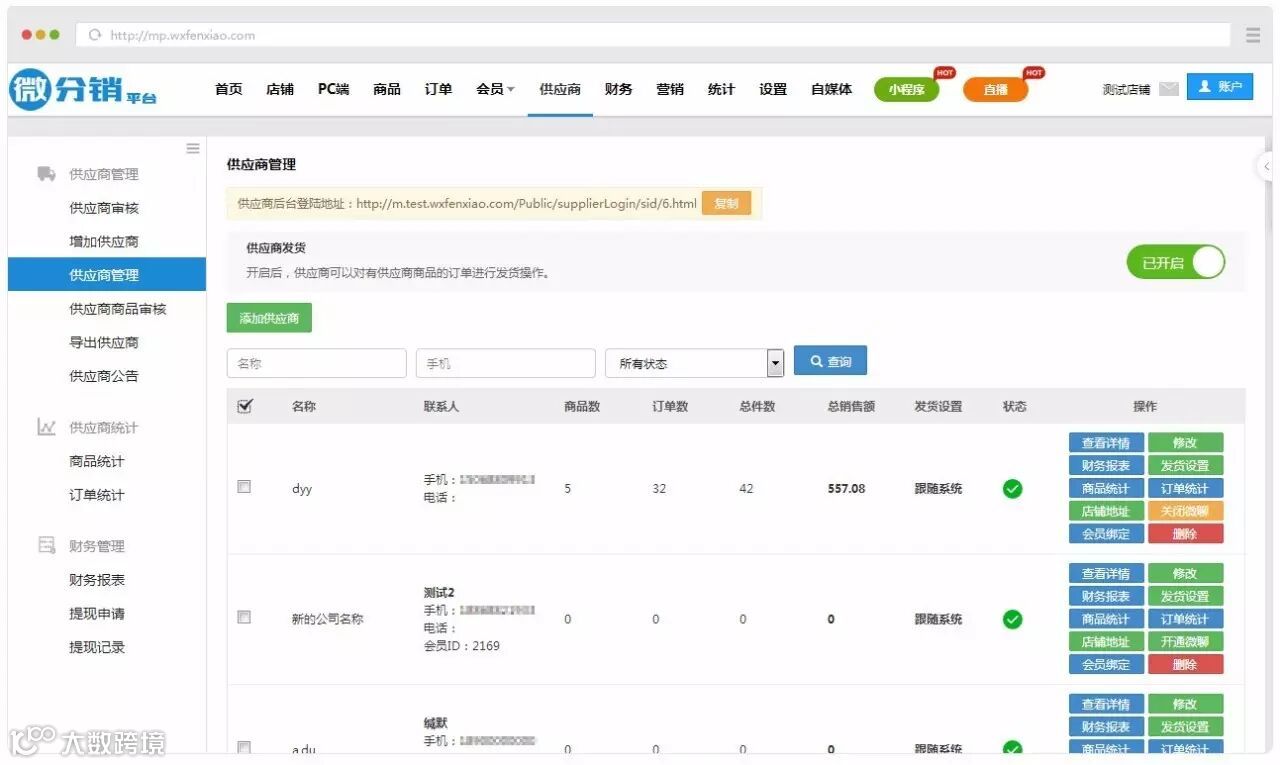The image size is (1280, 765).
Task: Click the ledger icon beside 财务管理
Action: point(47,546)
